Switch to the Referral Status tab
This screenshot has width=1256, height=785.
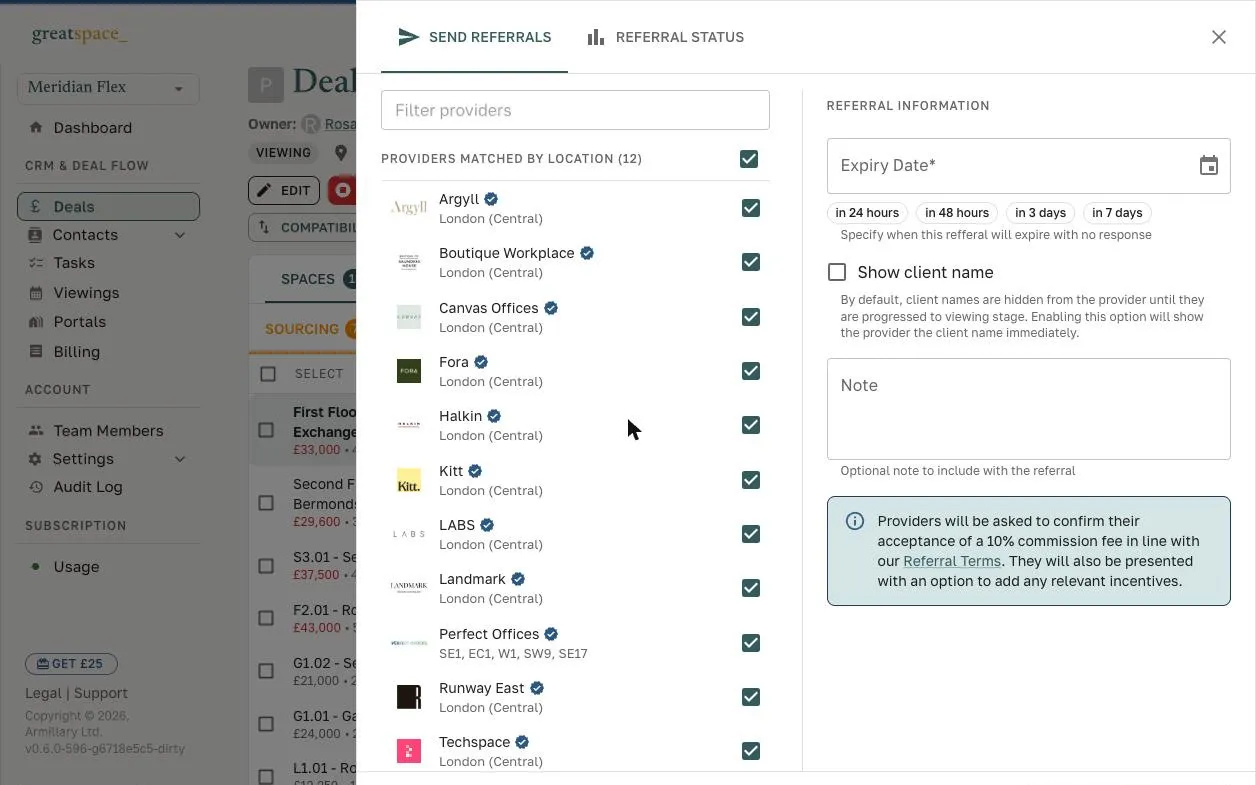click(x=665, y=37)
